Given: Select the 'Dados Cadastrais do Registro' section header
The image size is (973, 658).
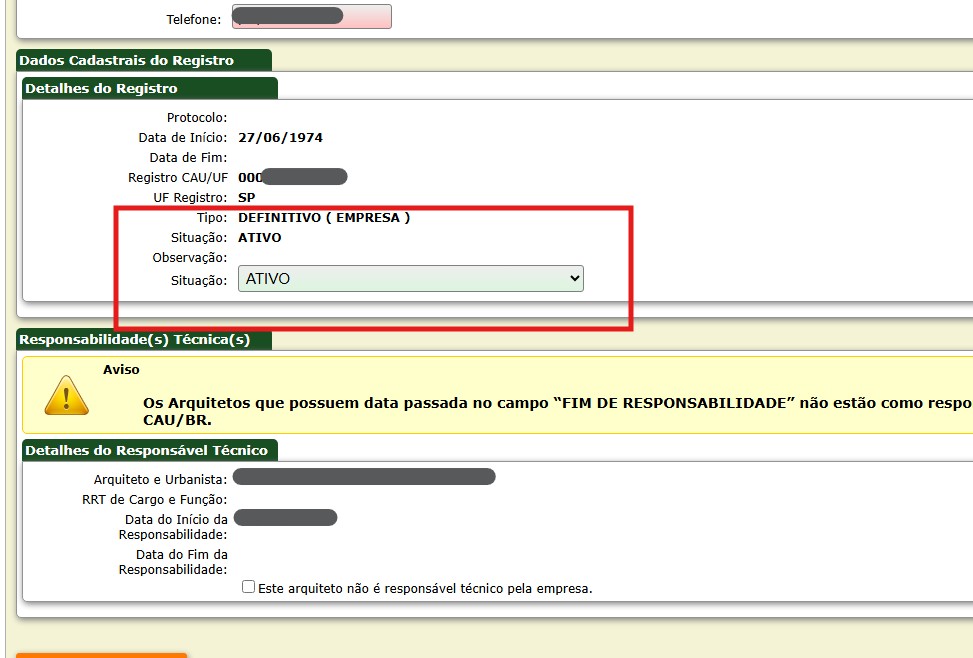Looking at the screenshot, I should click(126, 60).
